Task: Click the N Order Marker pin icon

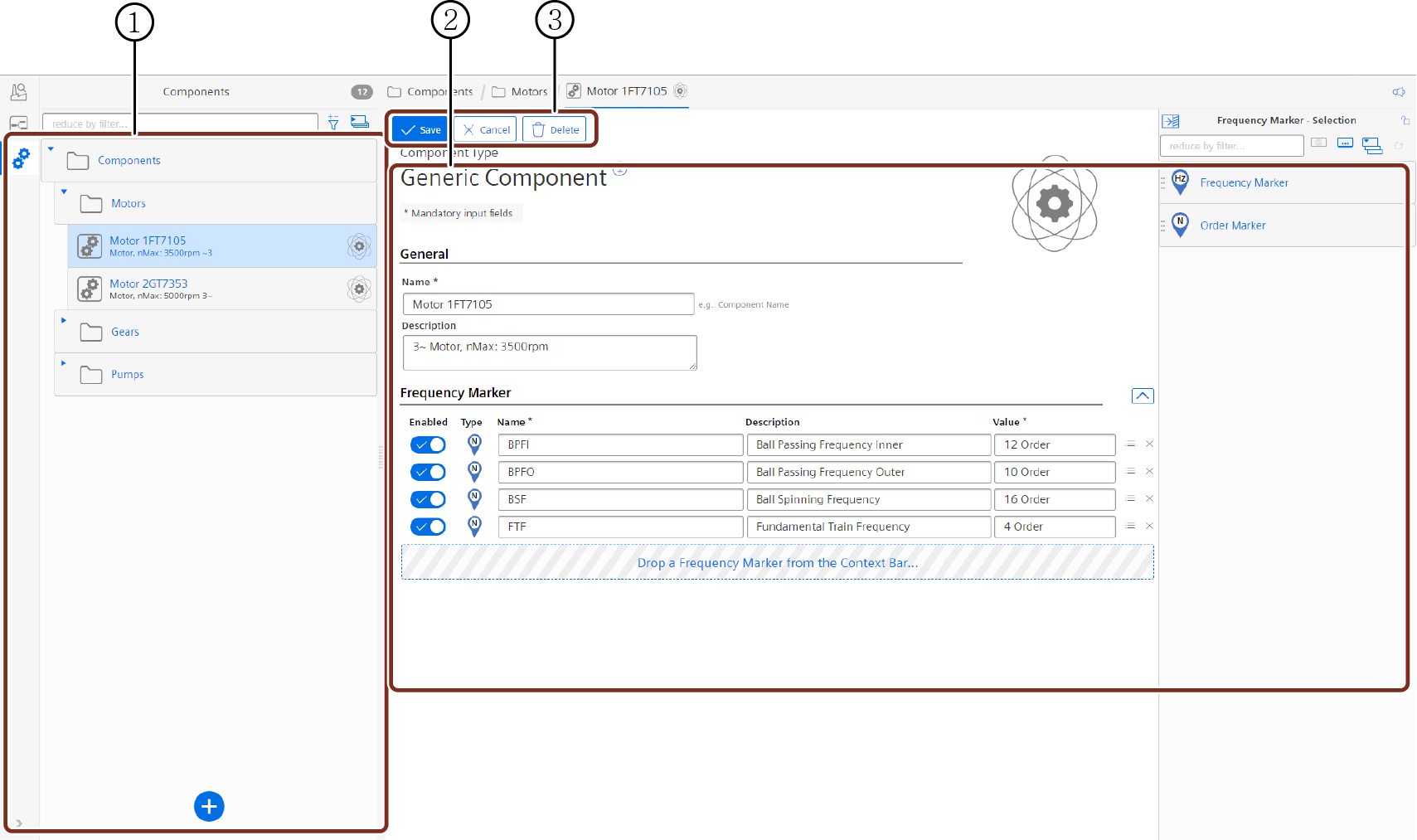Action: click(1181, 225)
